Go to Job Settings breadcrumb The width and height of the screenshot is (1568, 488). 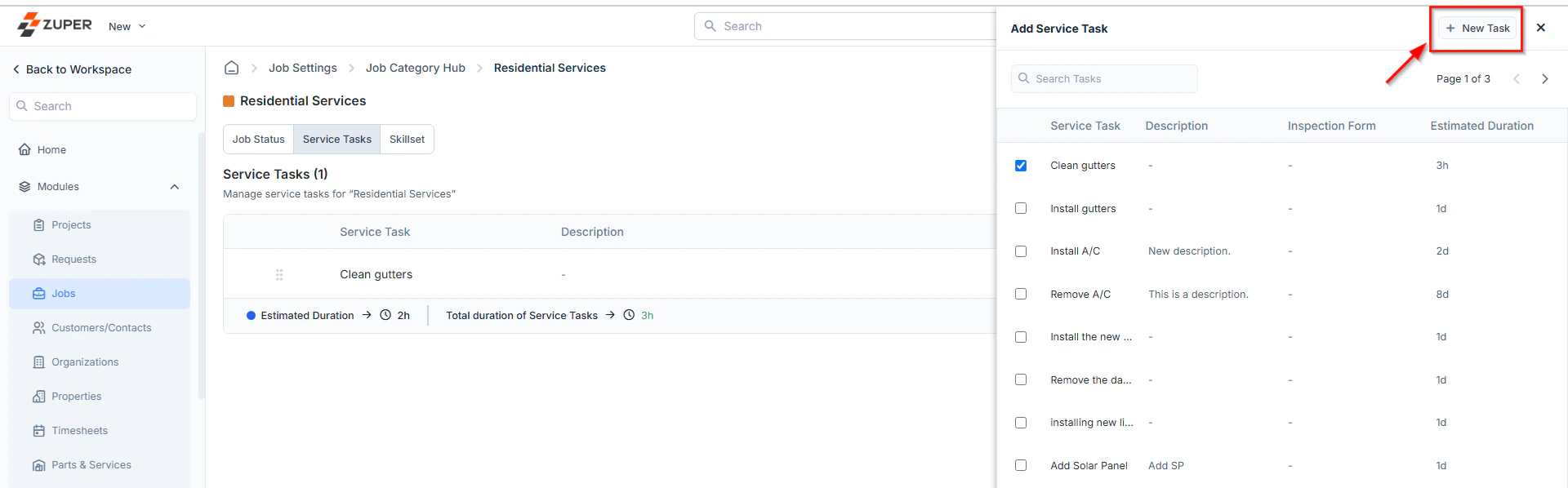303,68
